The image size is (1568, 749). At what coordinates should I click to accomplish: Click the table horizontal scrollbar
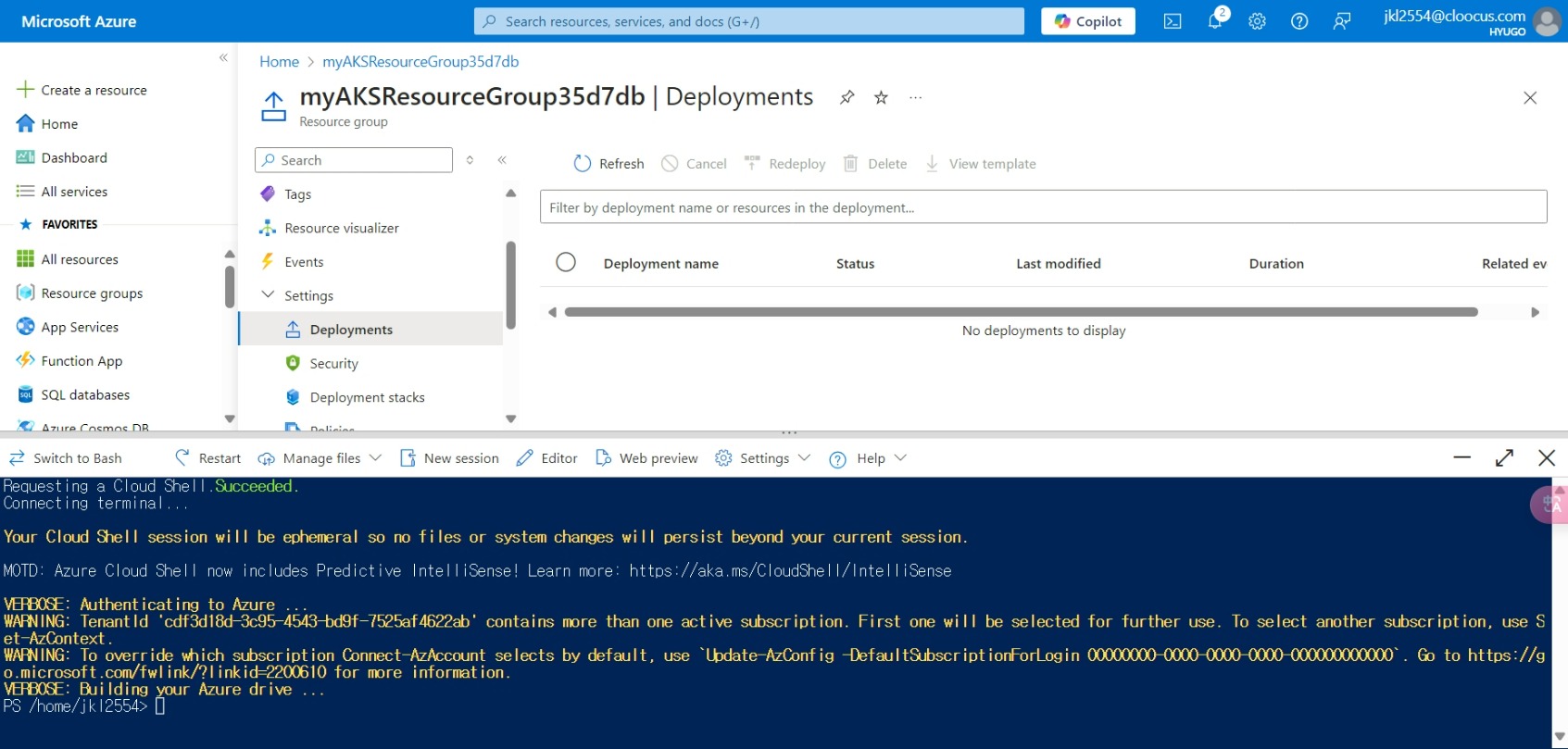click(x=1021, y=312)
